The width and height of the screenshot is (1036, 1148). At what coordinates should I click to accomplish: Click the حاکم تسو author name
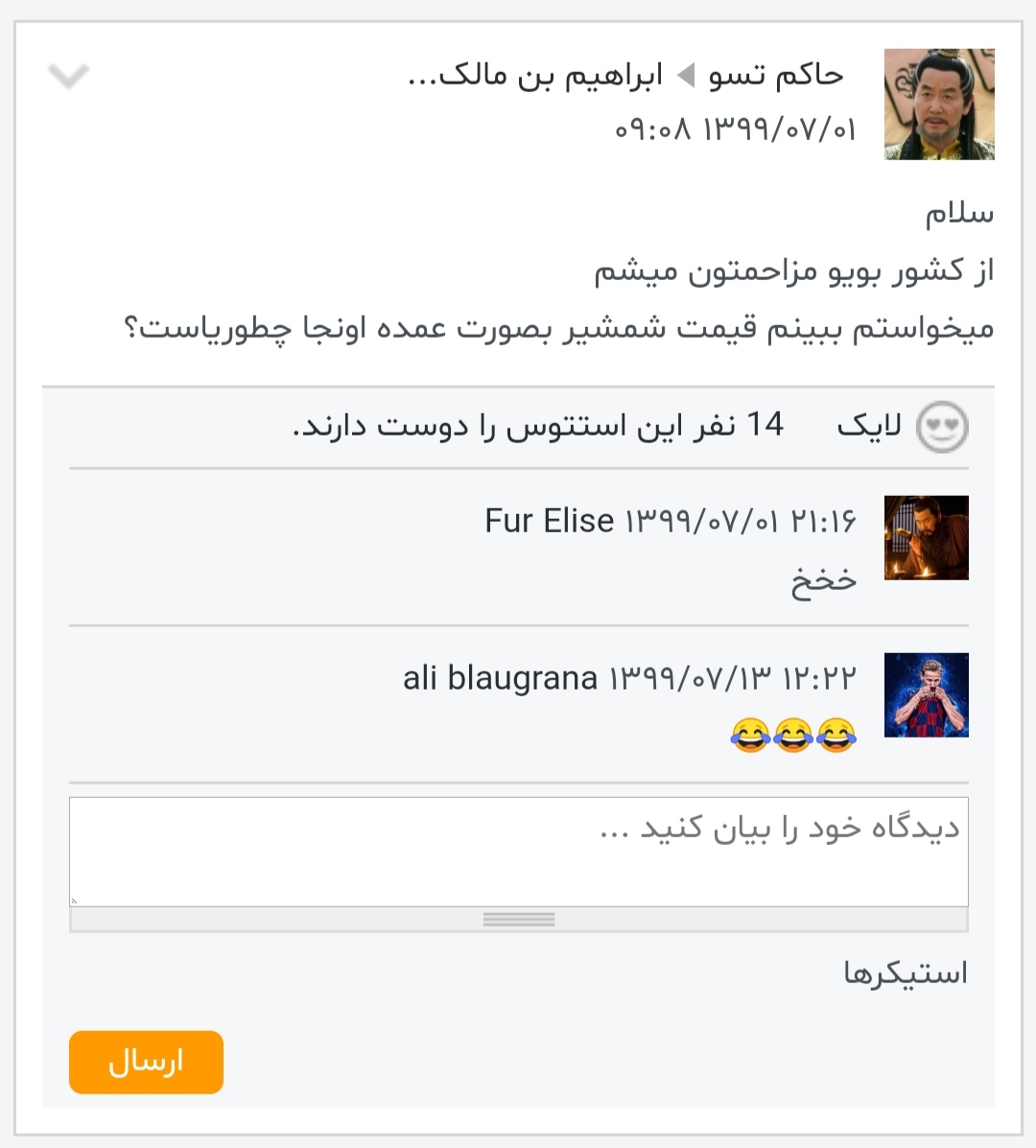coord(775,76)
